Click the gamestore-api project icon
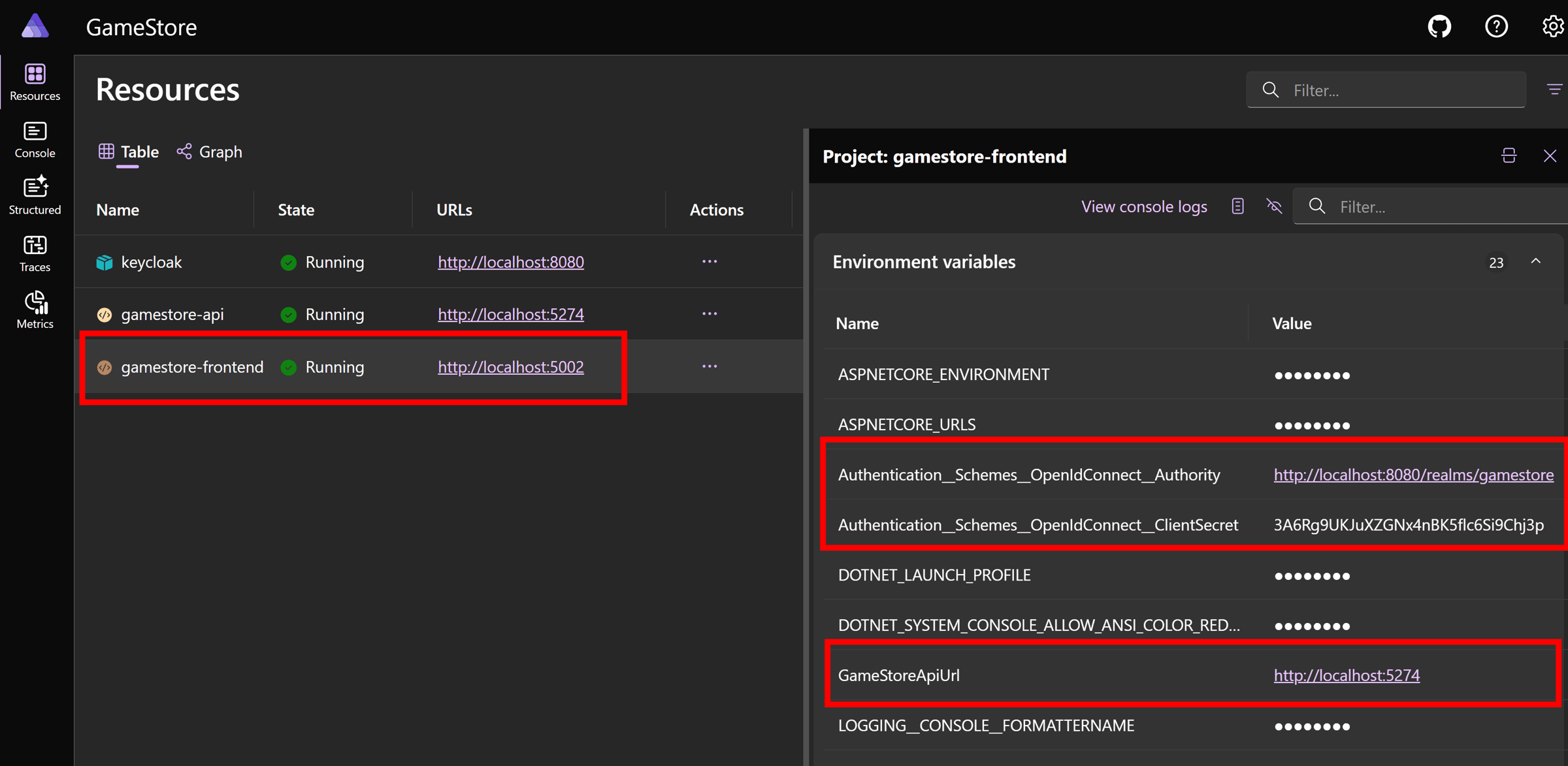The width and height of the screenshot is (1568, 766). click(x=105, y=315)
